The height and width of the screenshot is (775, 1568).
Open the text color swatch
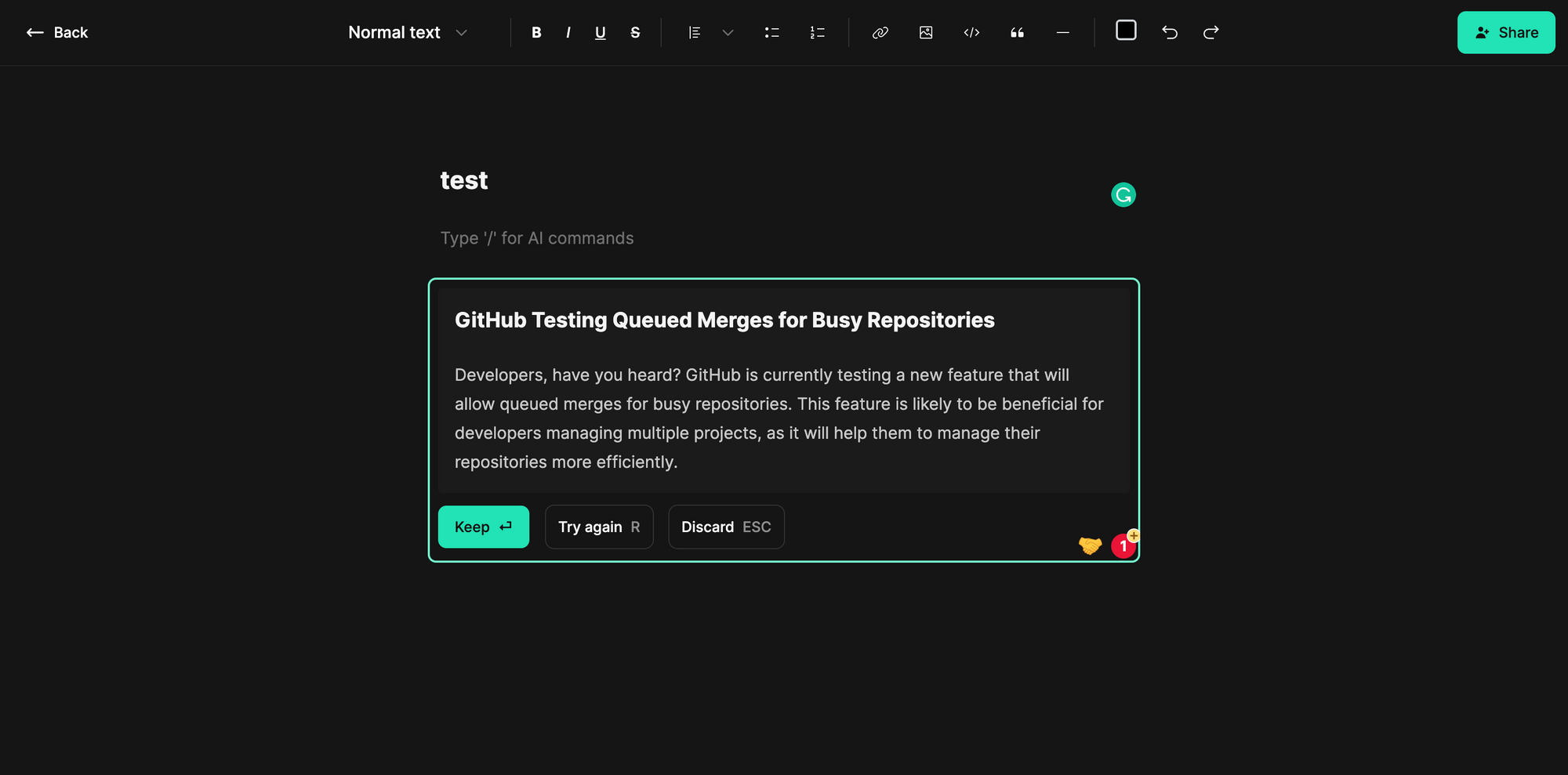click(1126, 30)
